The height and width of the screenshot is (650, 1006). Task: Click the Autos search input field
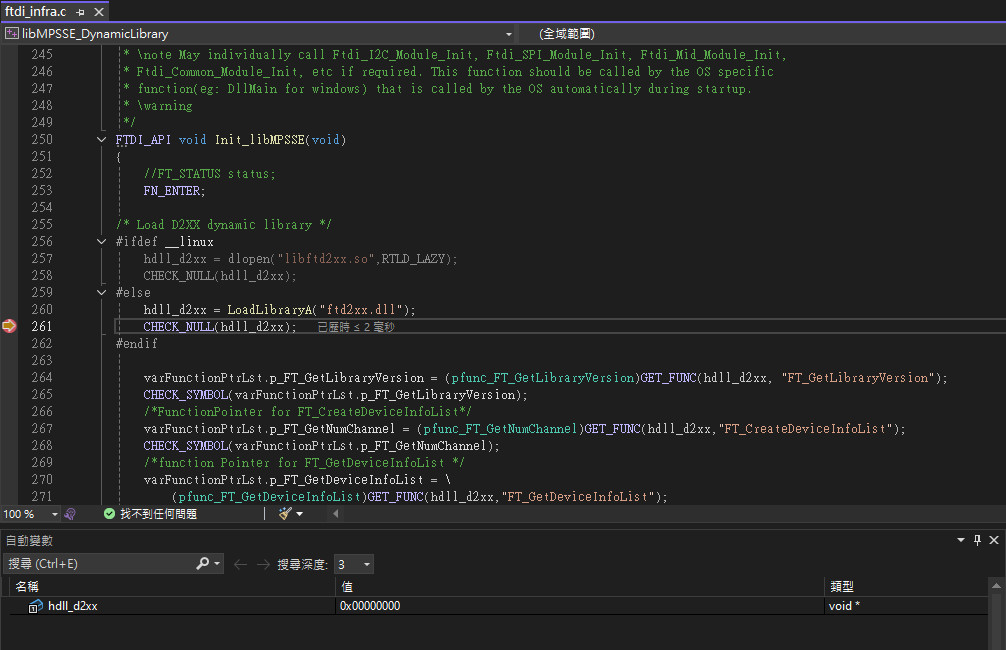100,564
